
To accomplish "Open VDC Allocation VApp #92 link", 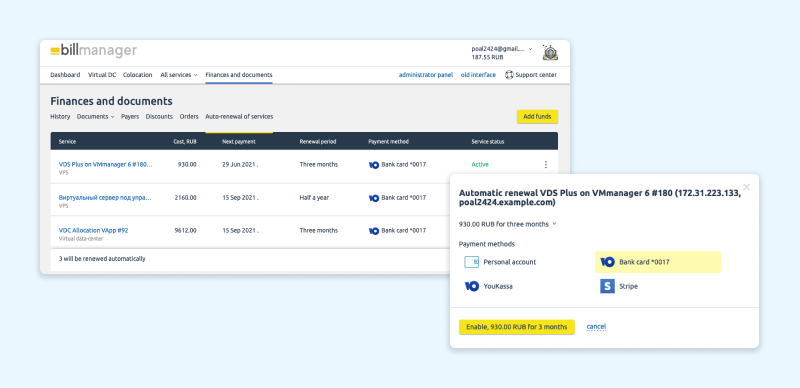I will coord(93,230).
